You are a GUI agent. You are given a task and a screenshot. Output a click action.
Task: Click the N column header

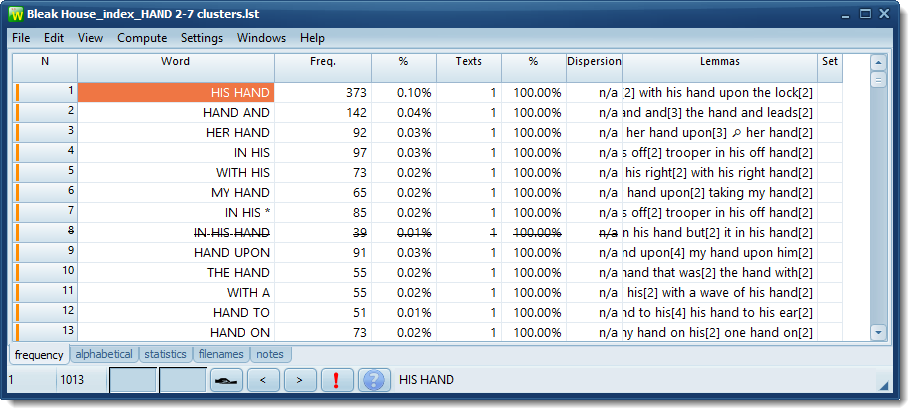pyautogui.click(x=45, y=68)
